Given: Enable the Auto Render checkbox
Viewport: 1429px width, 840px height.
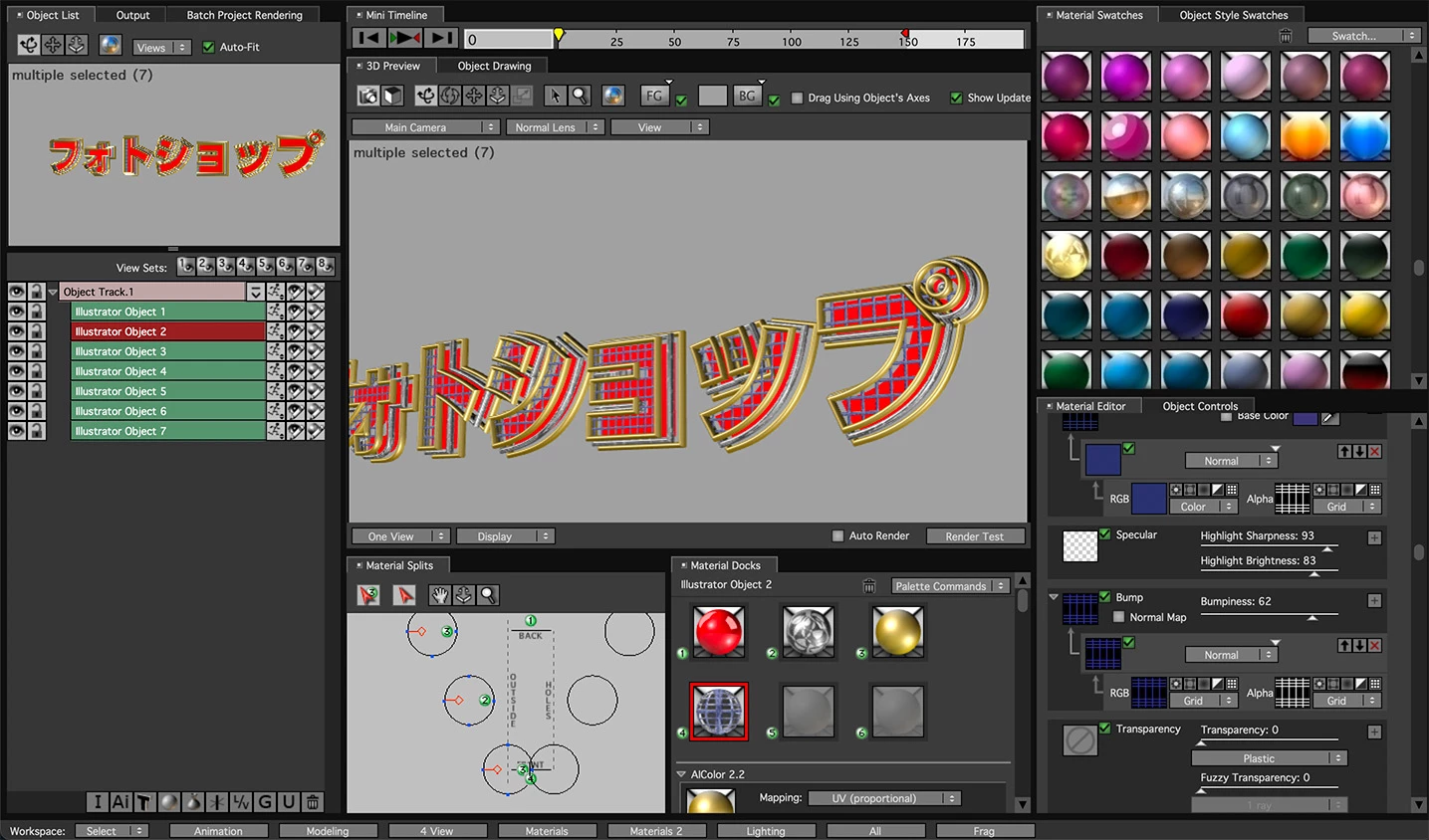Looking at the screenshot, I should pos(837,535).
